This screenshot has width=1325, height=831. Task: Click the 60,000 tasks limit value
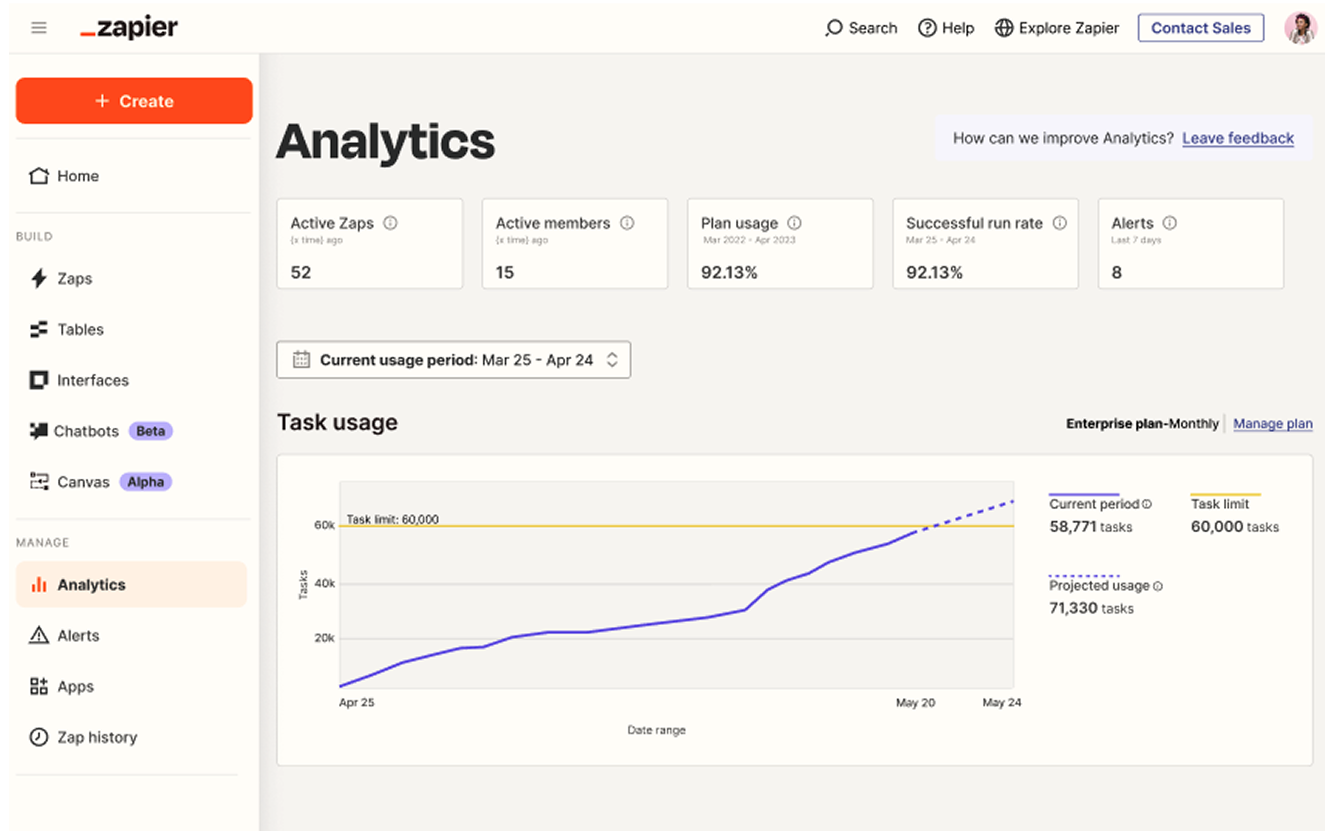pyautogui.click(x=1235, y=526)
